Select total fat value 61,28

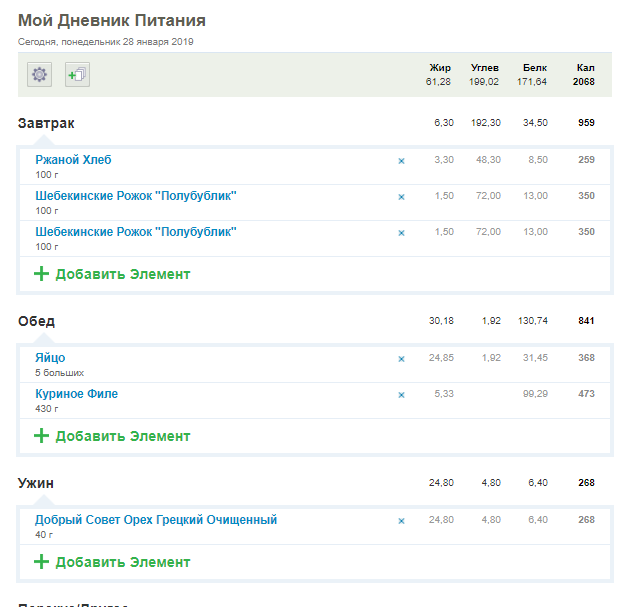point(438,82)
